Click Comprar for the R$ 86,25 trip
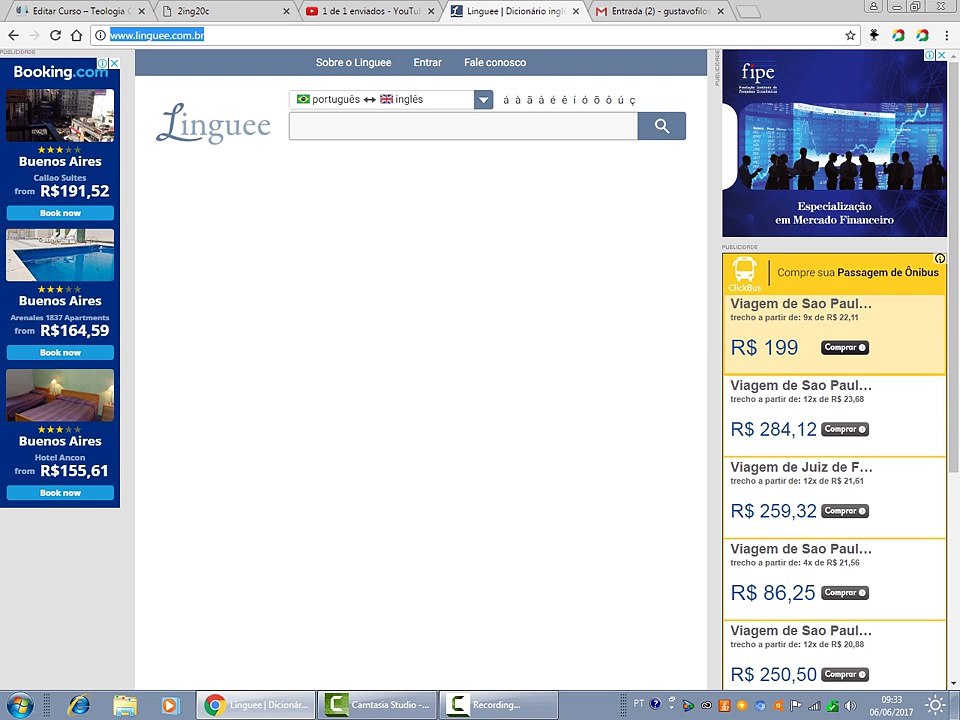Viewport: 960px width, 720px height. pos(844,593)
